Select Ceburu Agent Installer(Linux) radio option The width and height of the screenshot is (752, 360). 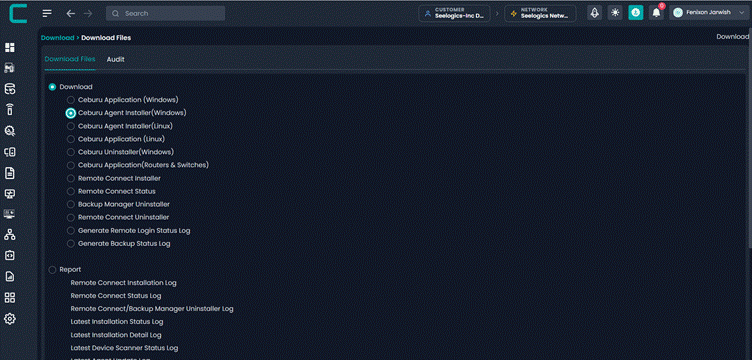(x=70, y=126)
